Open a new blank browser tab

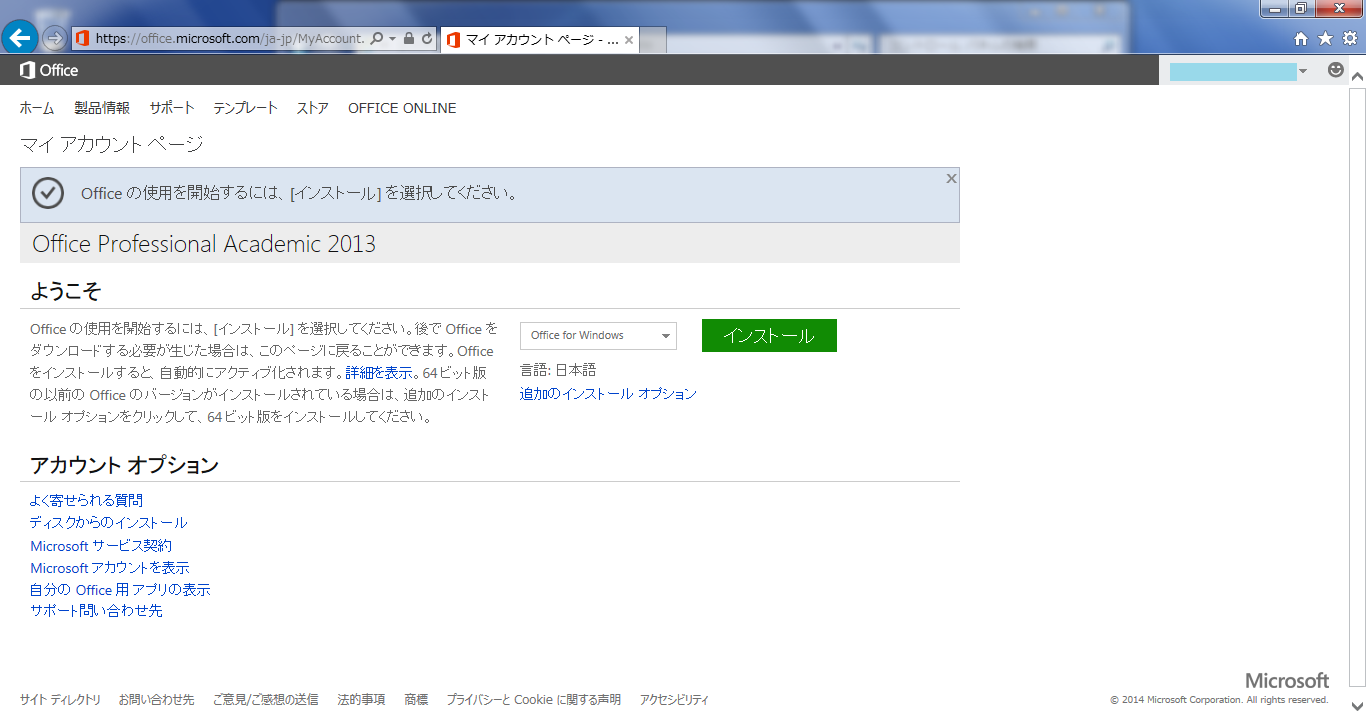click(653, 40)
